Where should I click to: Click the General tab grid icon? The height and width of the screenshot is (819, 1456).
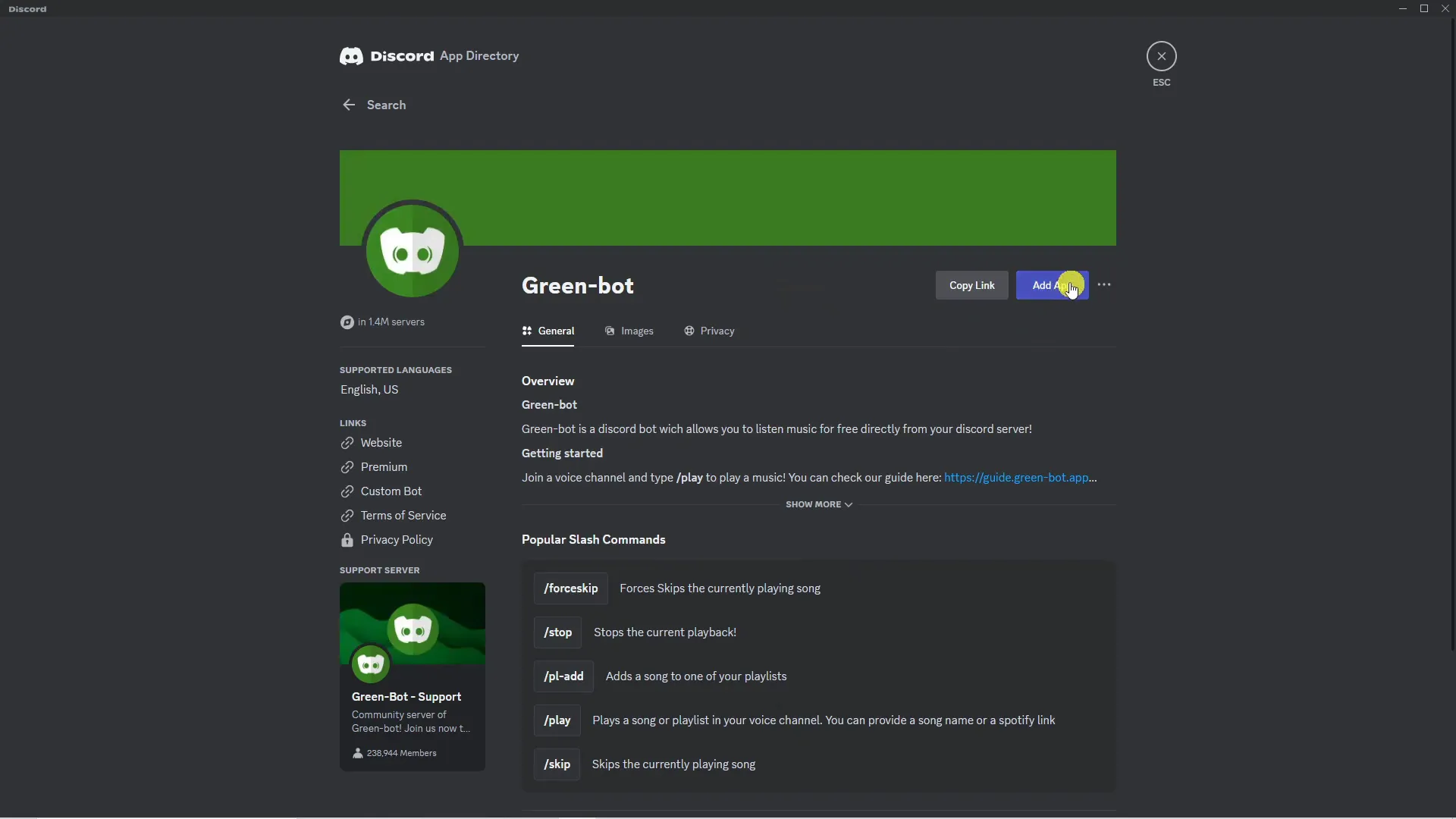[527, 331]
